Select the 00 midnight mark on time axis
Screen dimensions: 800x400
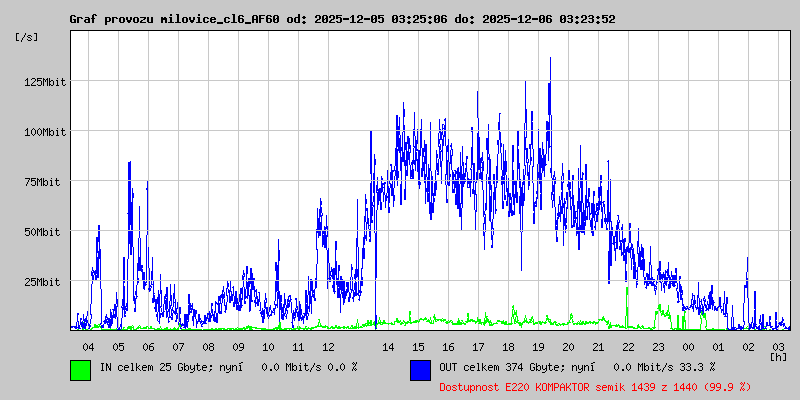pos(688,346)
